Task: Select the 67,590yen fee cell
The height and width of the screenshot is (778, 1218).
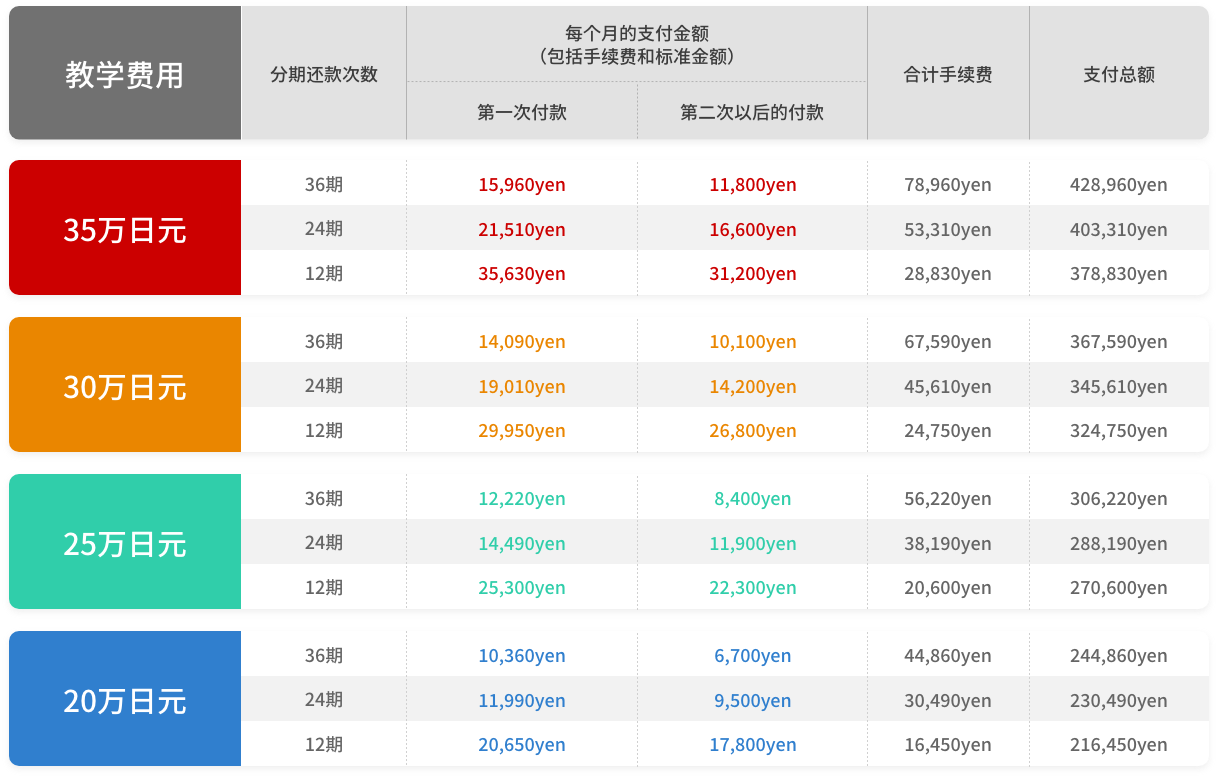Action: pos(948,342)
